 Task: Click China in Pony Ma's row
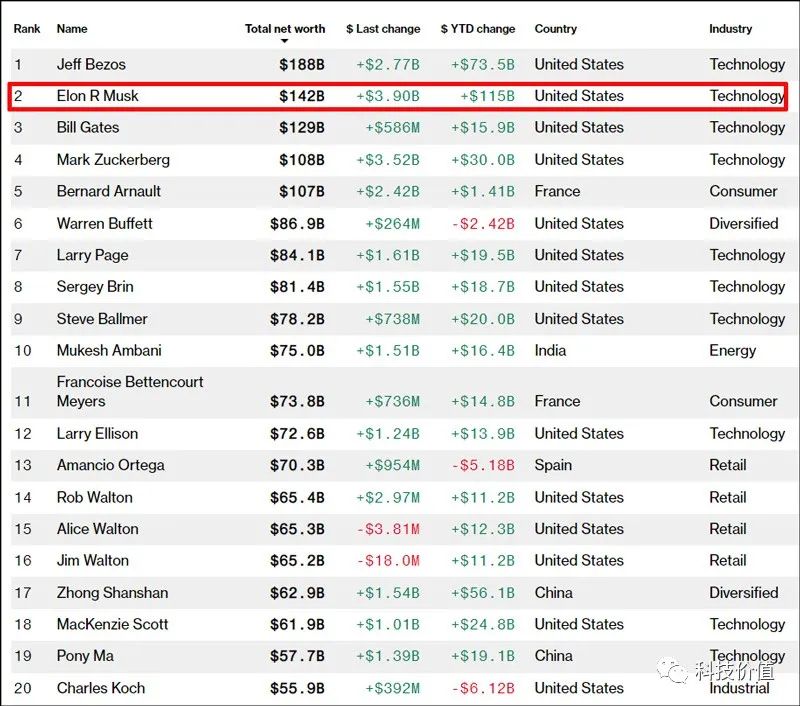(x=554, y=656)
